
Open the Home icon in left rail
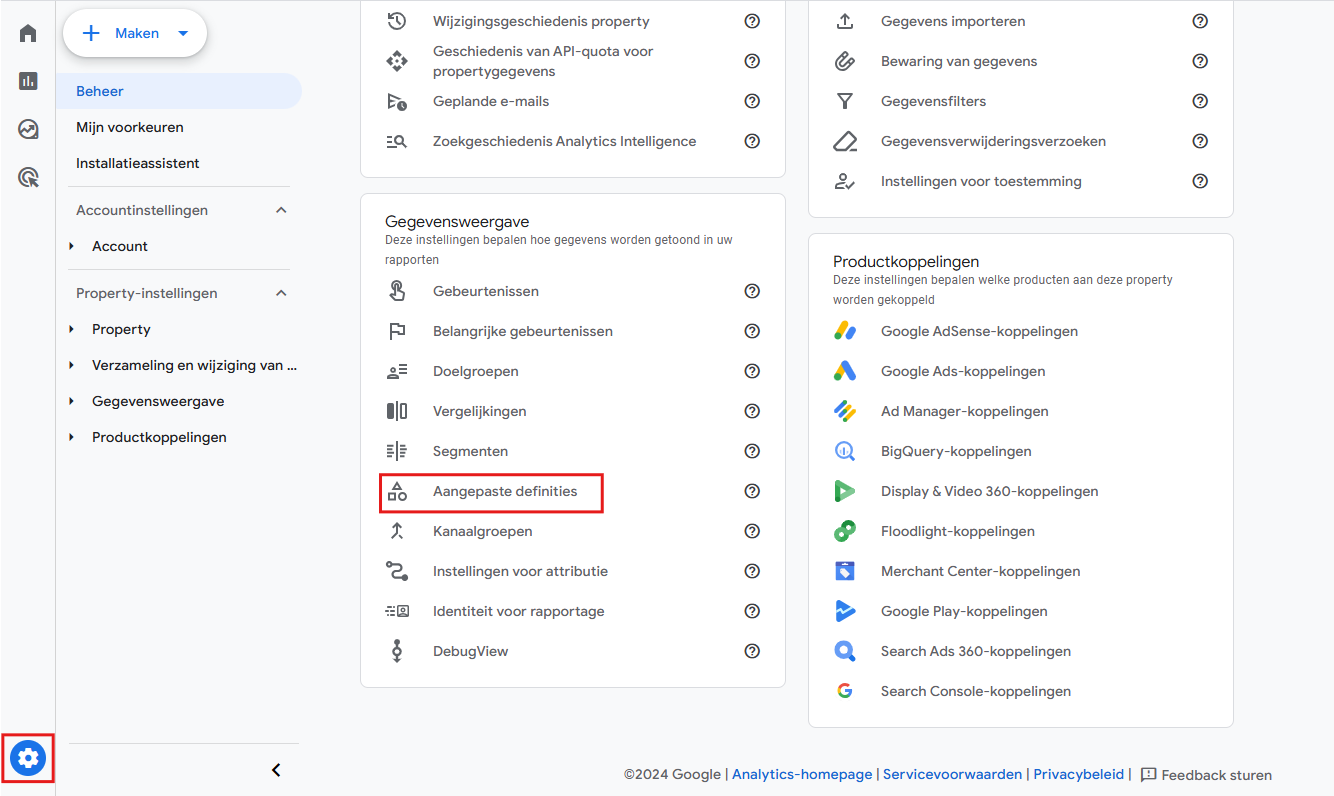tap(28, 33)
